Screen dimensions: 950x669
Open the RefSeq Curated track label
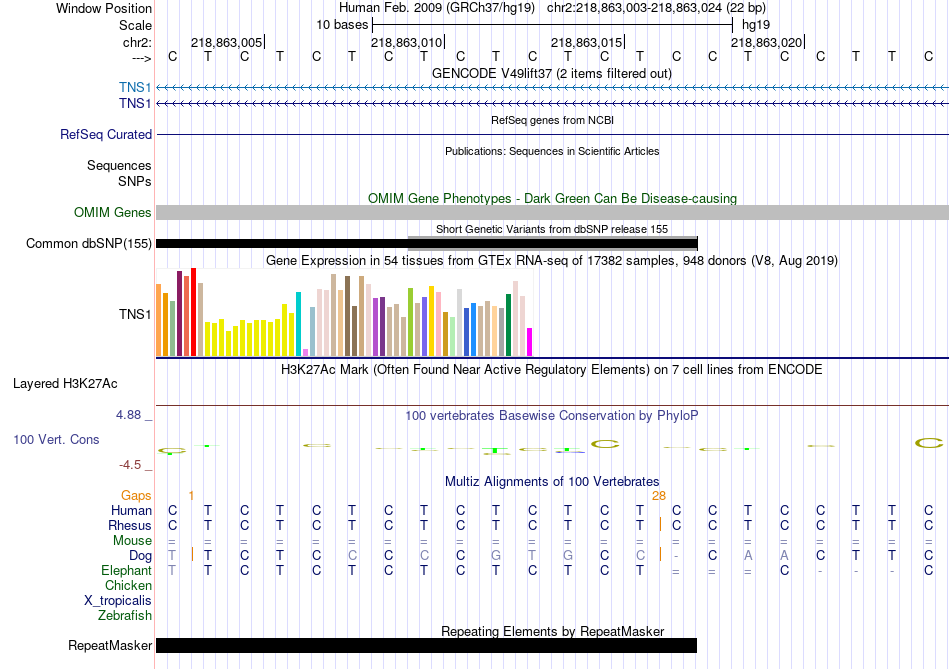click(106, 134)
